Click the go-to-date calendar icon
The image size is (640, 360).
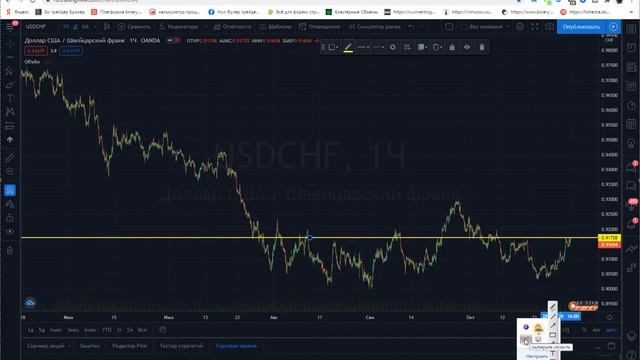(162, 330)
